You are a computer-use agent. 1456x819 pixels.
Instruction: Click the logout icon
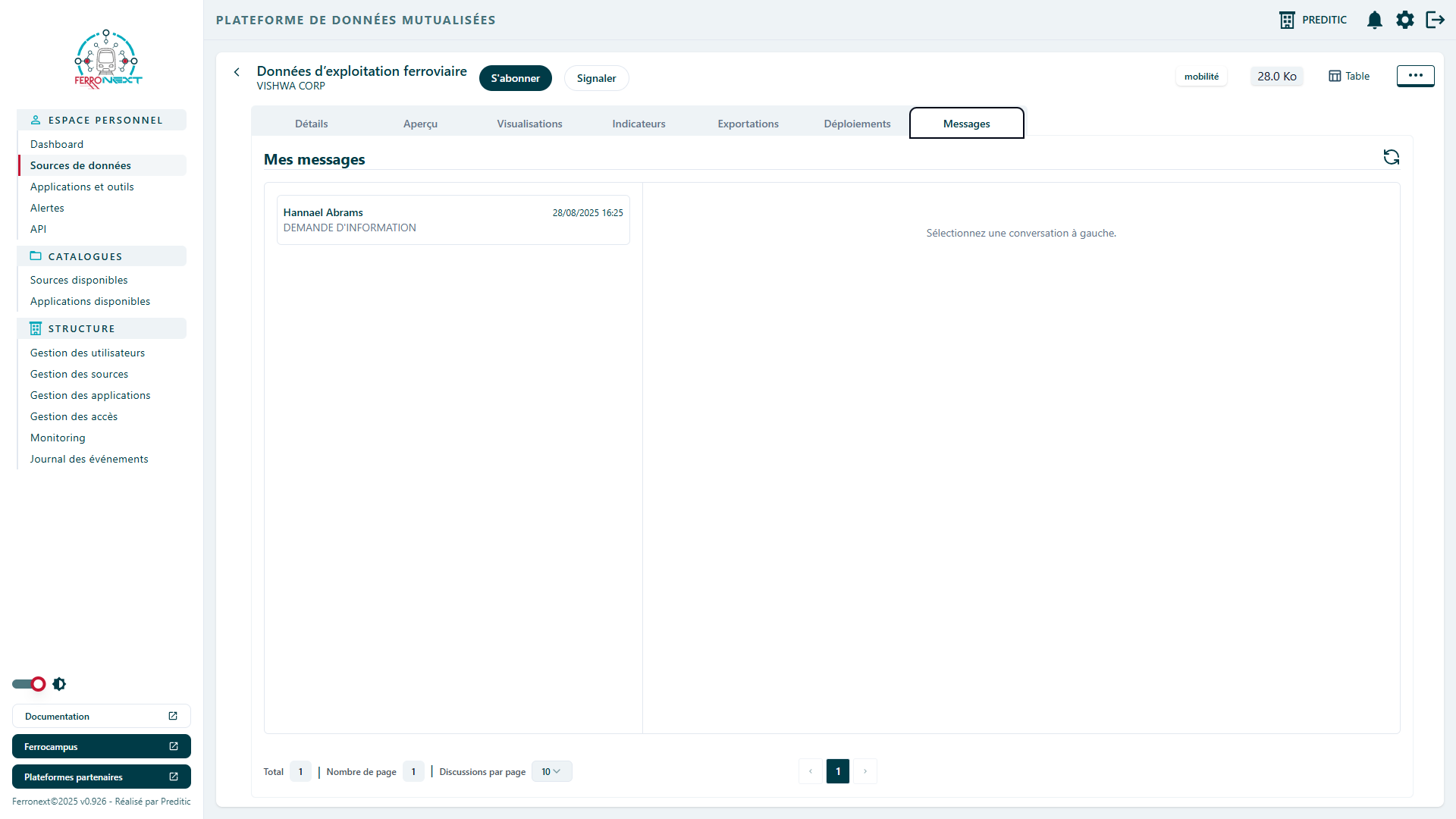(1435, 20)
